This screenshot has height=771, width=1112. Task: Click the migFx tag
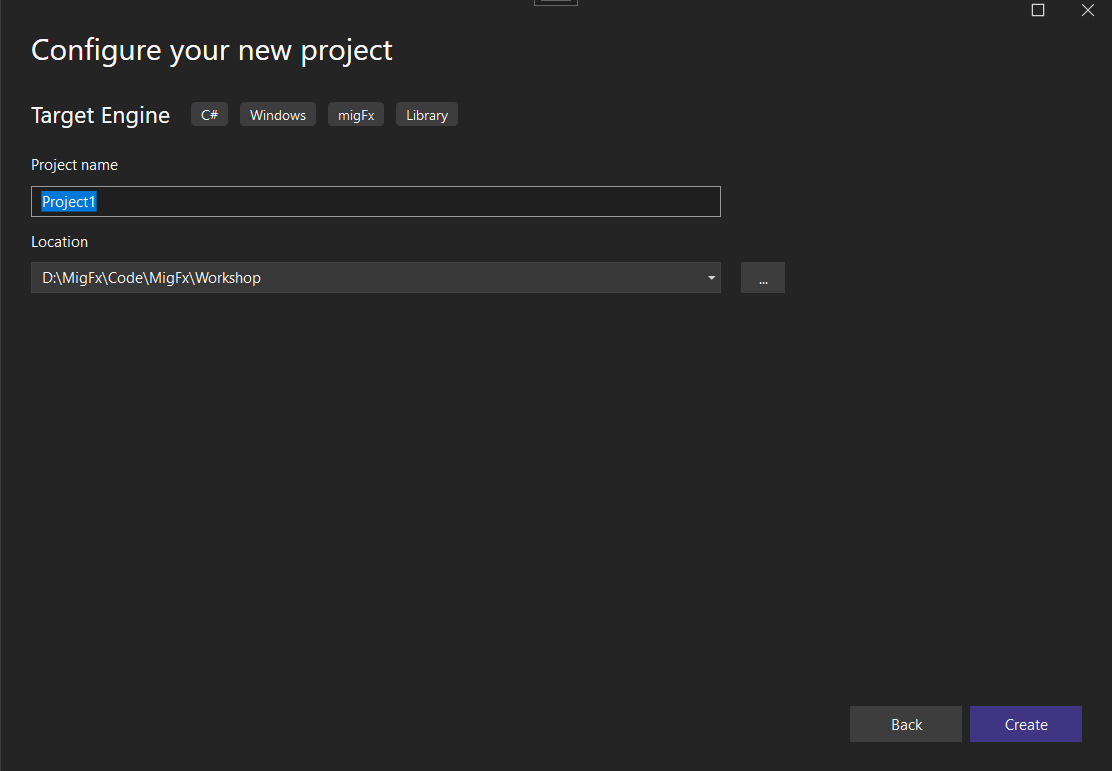tap(355, 114)
